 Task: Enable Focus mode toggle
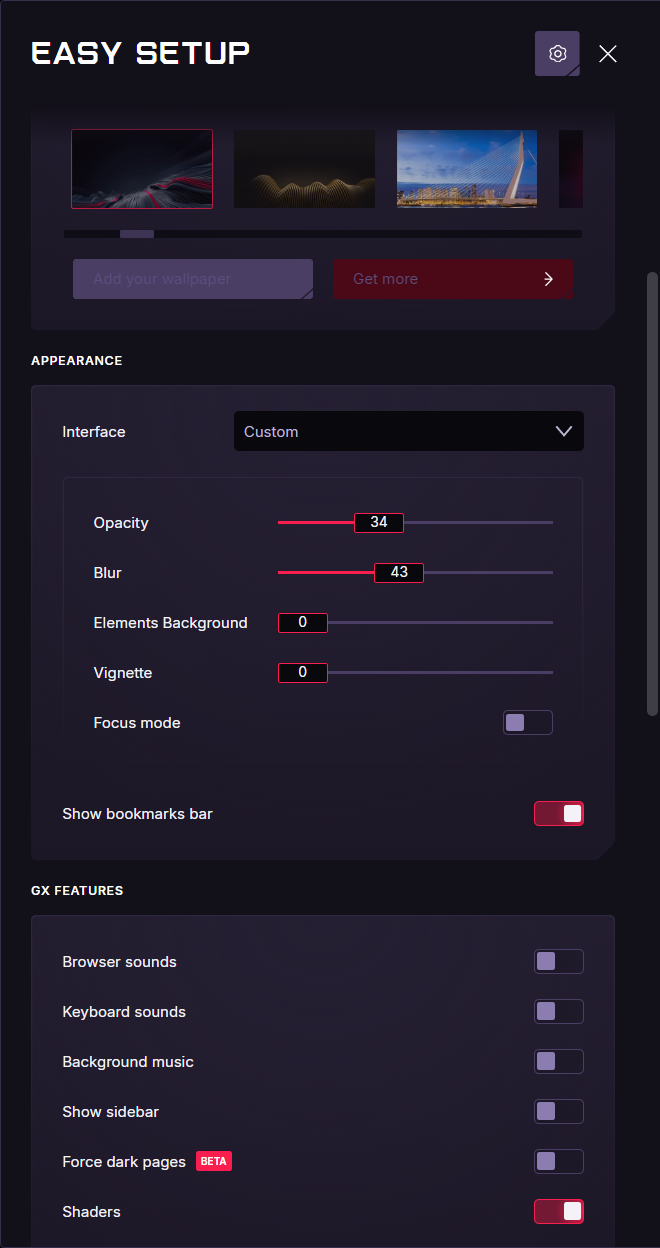coord(527,723)
